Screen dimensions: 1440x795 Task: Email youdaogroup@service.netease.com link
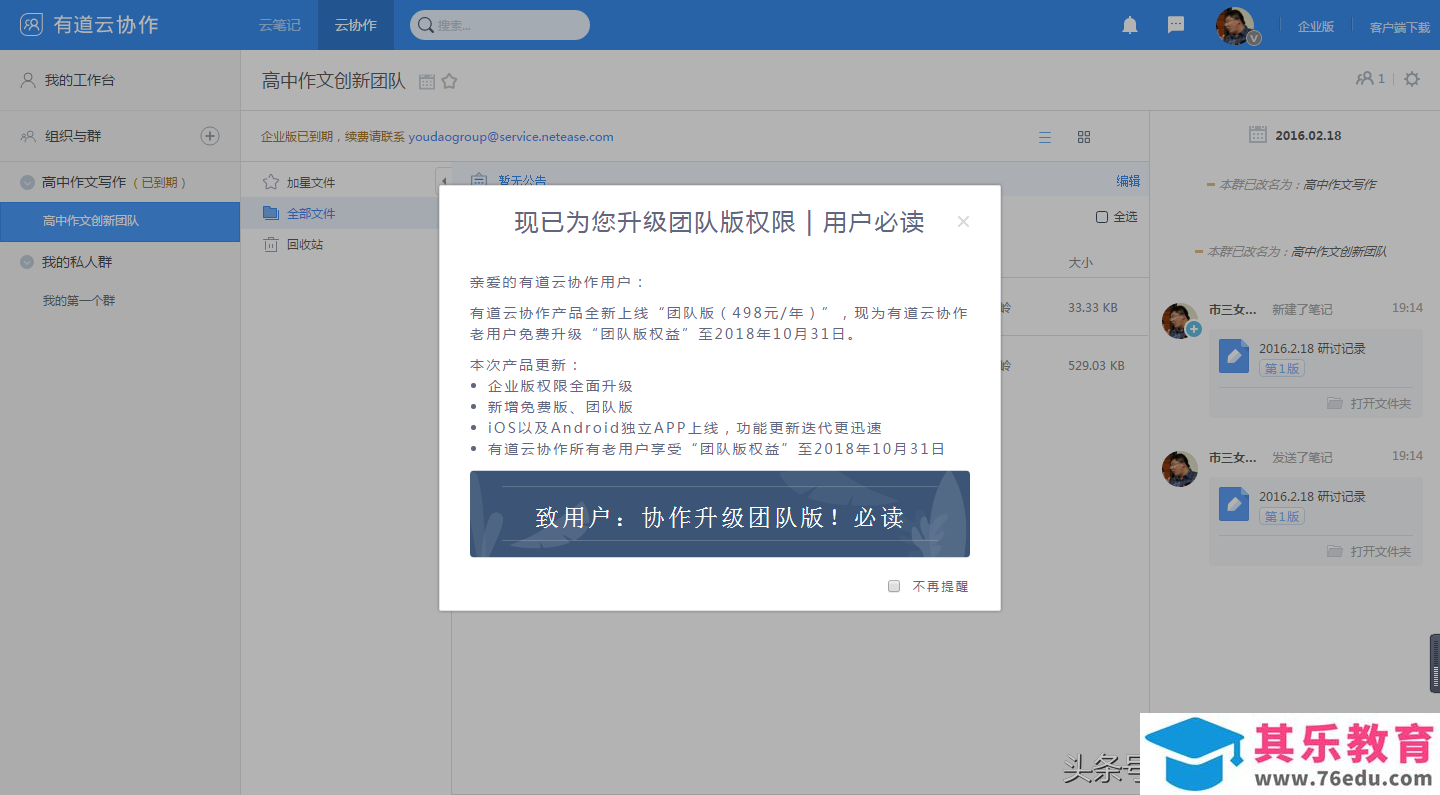click(x=511, y=137)
